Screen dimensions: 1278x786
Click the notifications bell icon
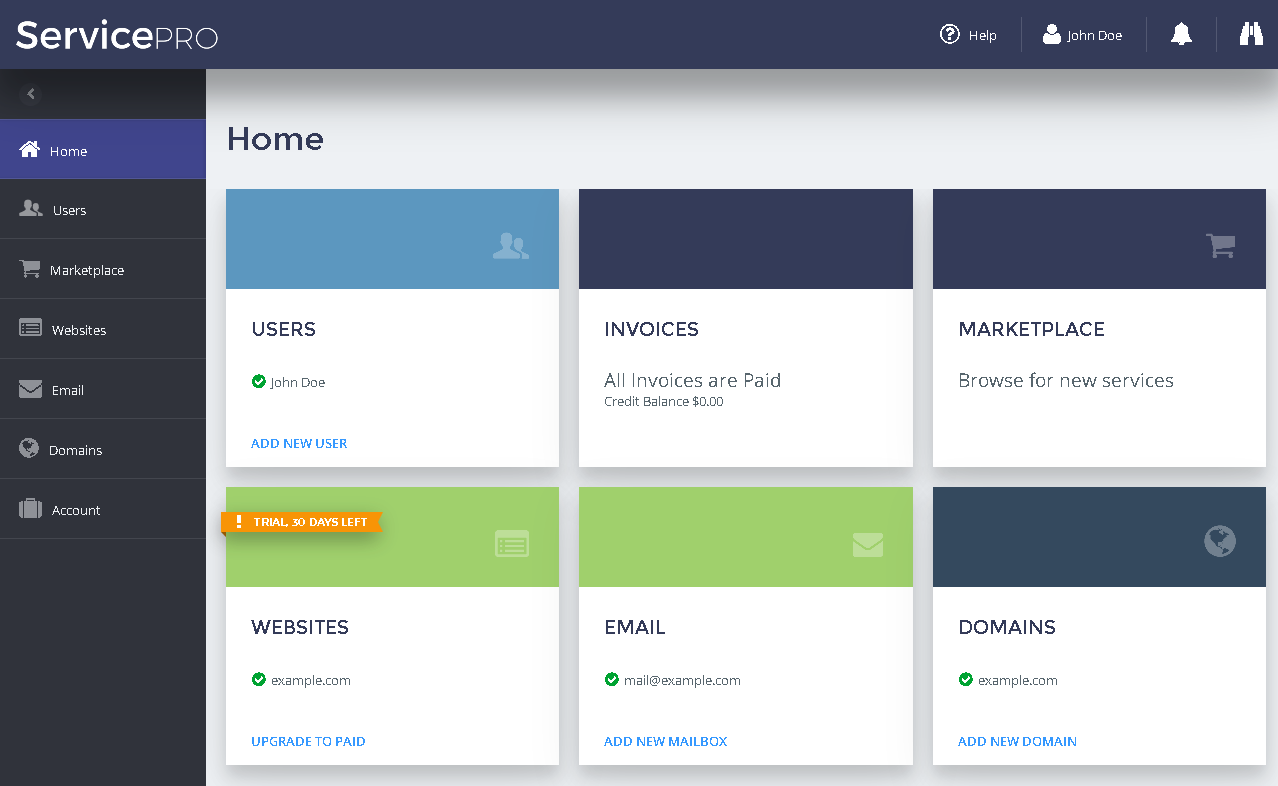coord(1181,35)
